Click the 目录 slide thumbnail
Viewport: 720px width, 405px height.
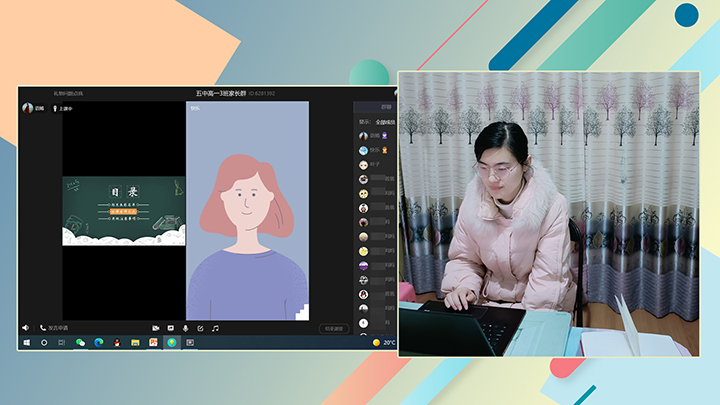coord(124,211)
